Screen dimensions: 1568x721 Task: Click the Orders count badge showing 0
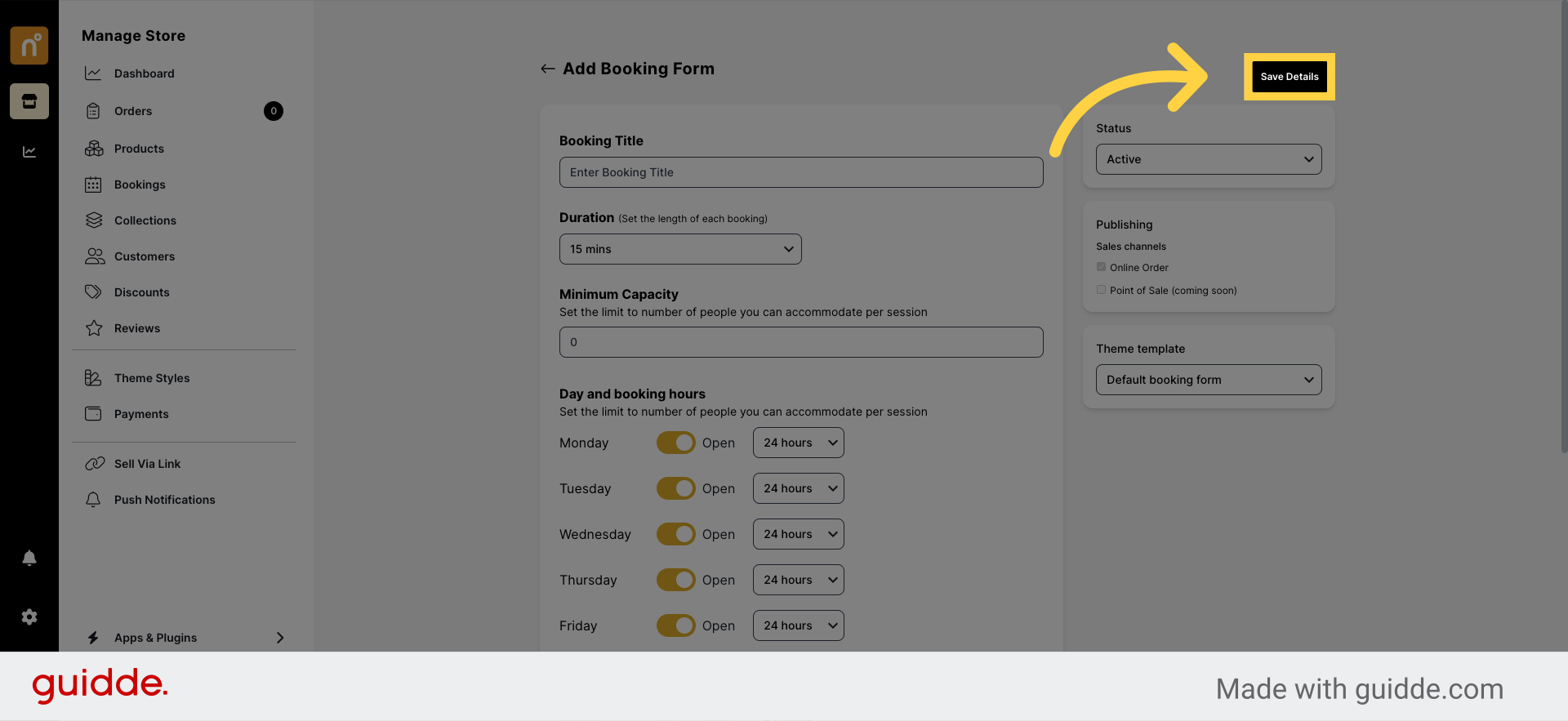click(x=274, y=111)
